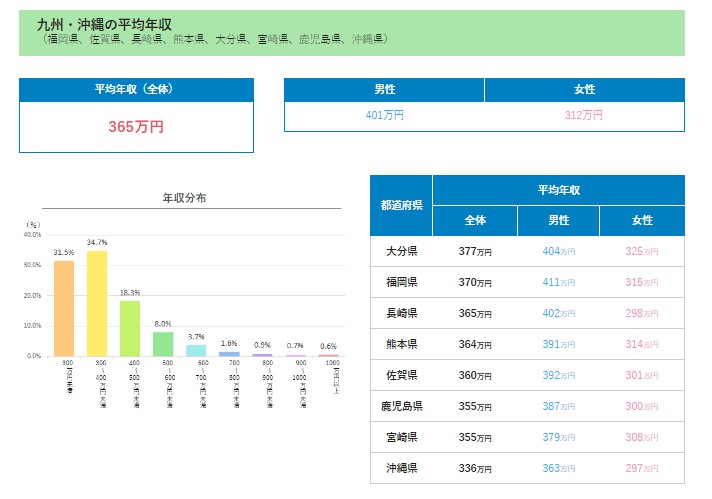Screen dimensions: 712x499
Task: Click 298万円 female value for 長崎県
Action: [x=642, y=313]
